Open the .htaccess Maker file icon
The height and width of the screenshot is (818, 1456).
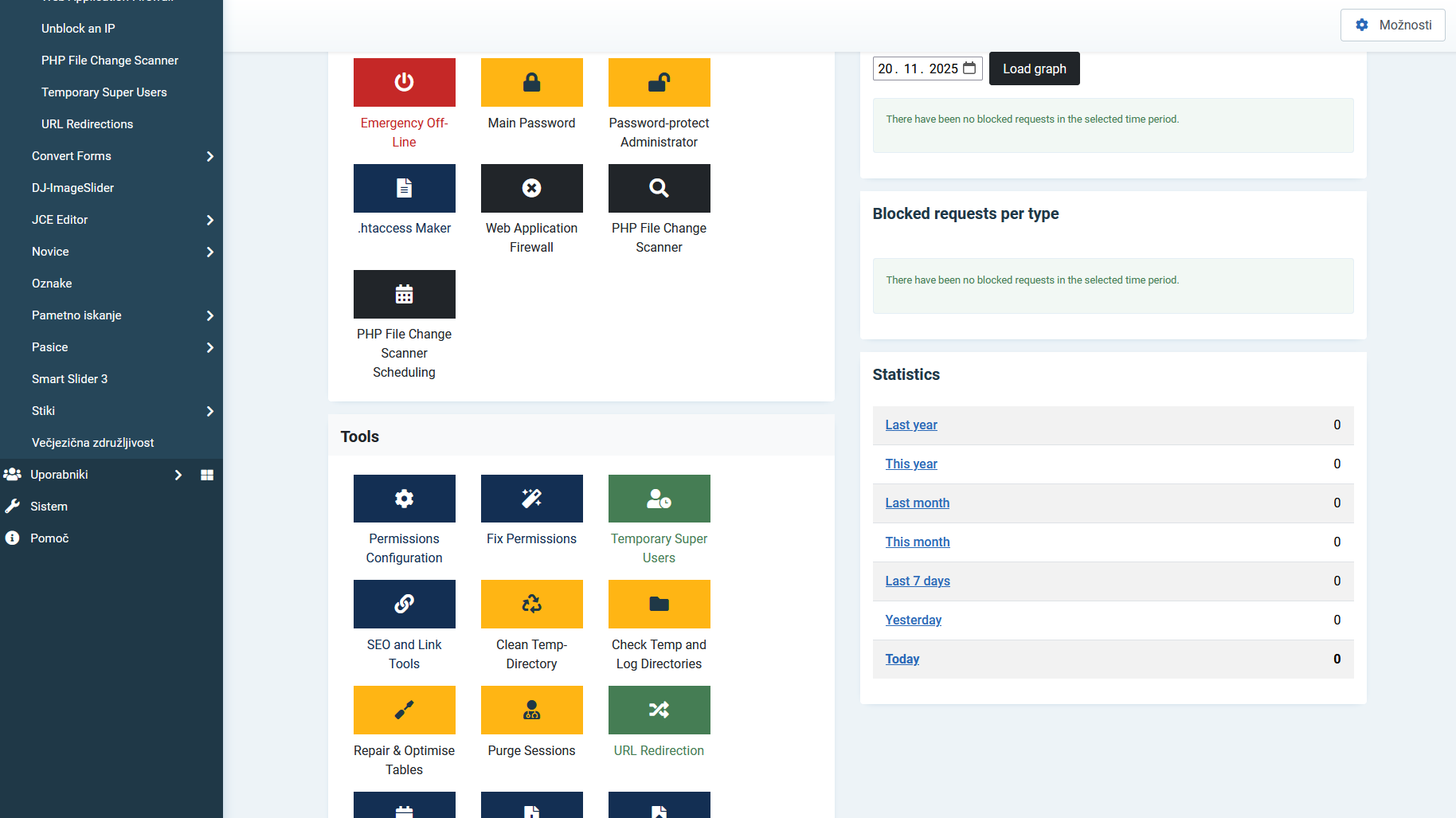click(404, 188)
